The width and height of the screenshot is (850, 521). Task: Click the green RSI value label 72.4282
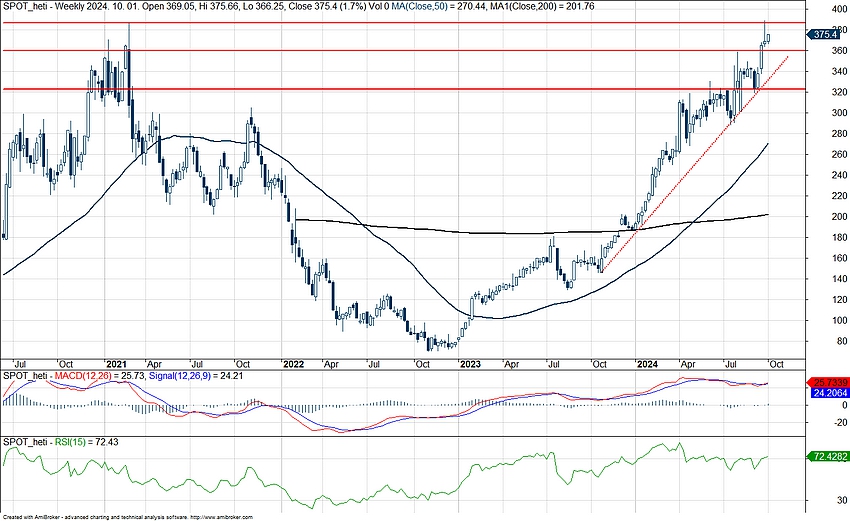(x=827, y=456)
